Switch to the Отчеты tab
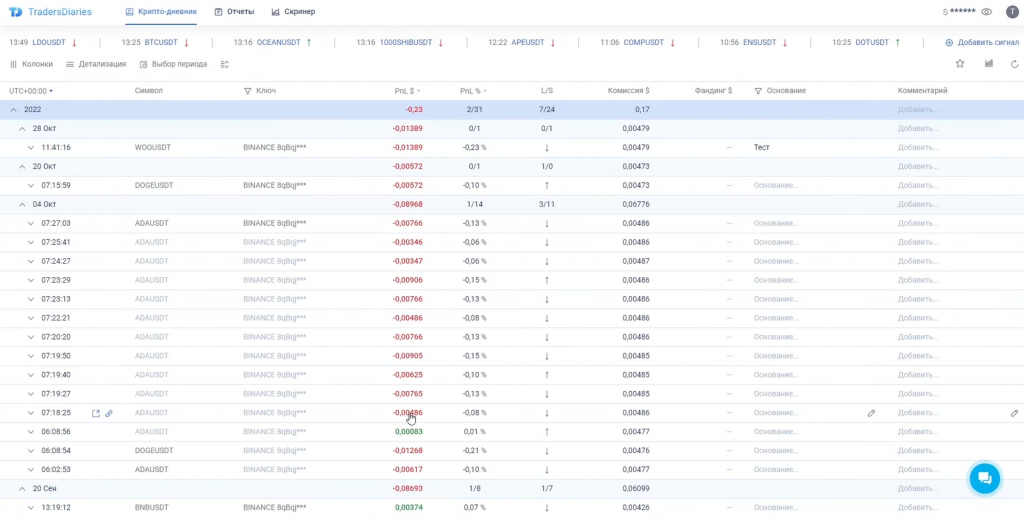The image size is (1024, 517). pos(234,12)
